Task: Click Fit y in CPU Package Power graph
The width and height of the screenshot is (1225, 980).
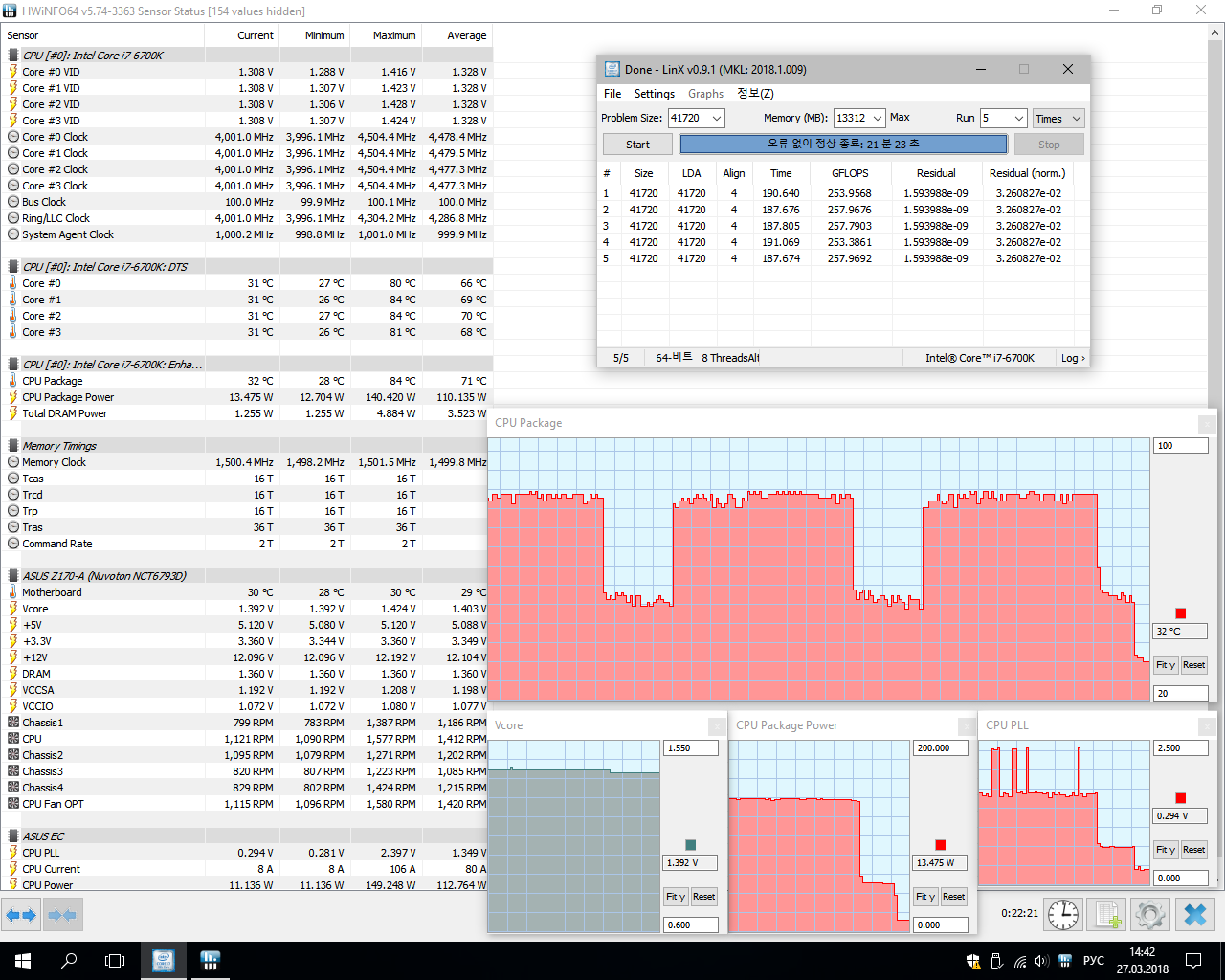Action: tap(925, 897)
